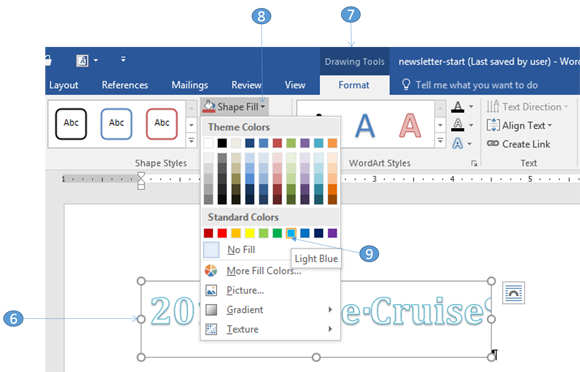
Task: Open the WordArt Styles dialog launcher
Action: tap(474, 163)
